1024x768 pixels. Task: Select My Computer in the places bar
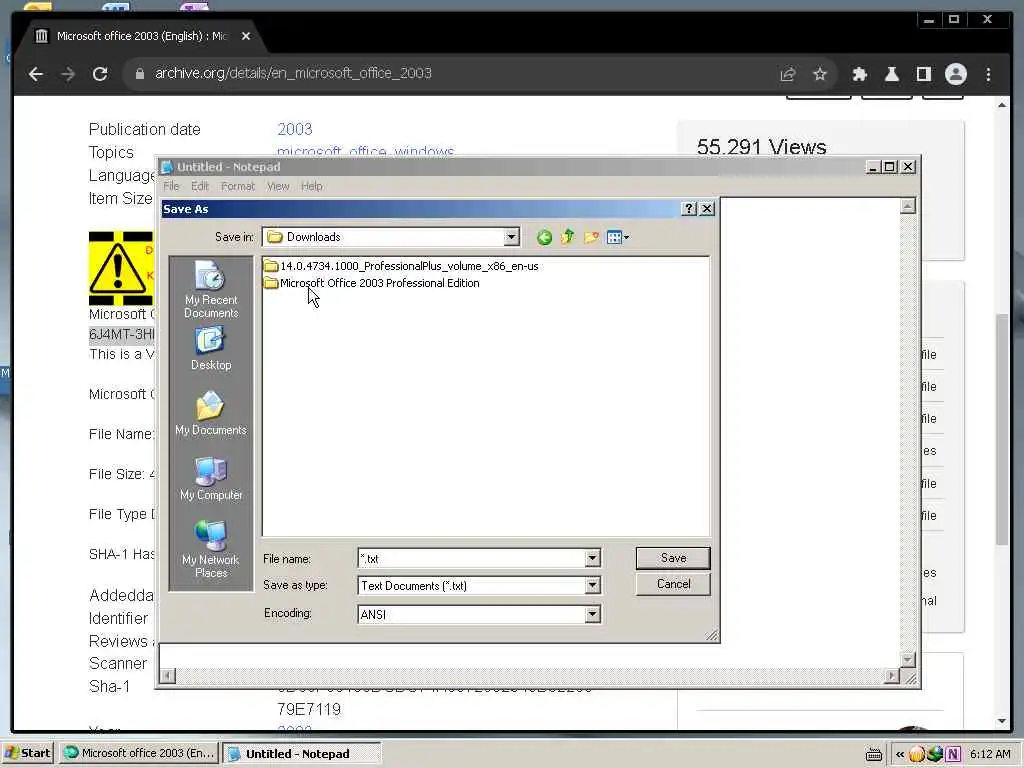pos(210,479)
